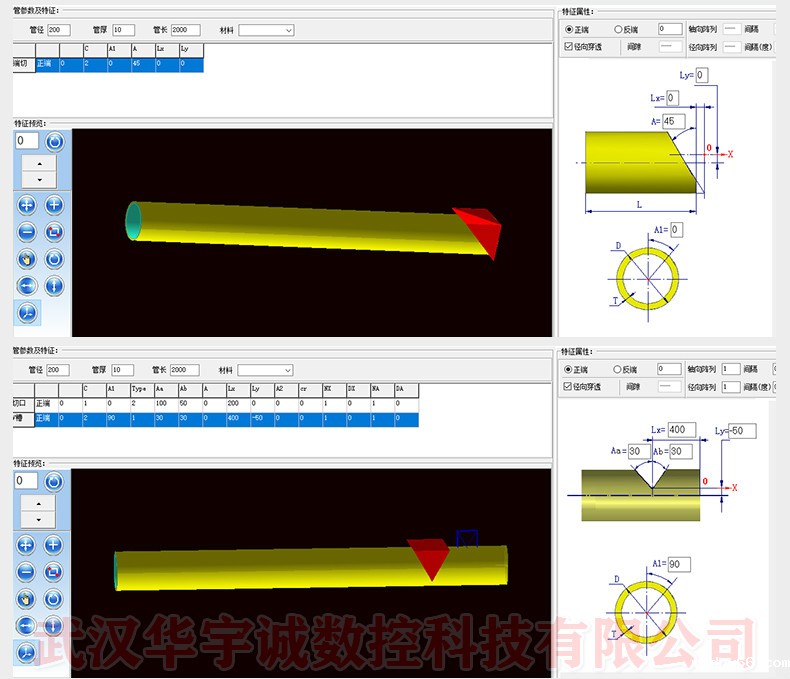Click the up arrow stepper in upper preview
The height and width of the screenshot is (679, 790).
pos(39,162)
